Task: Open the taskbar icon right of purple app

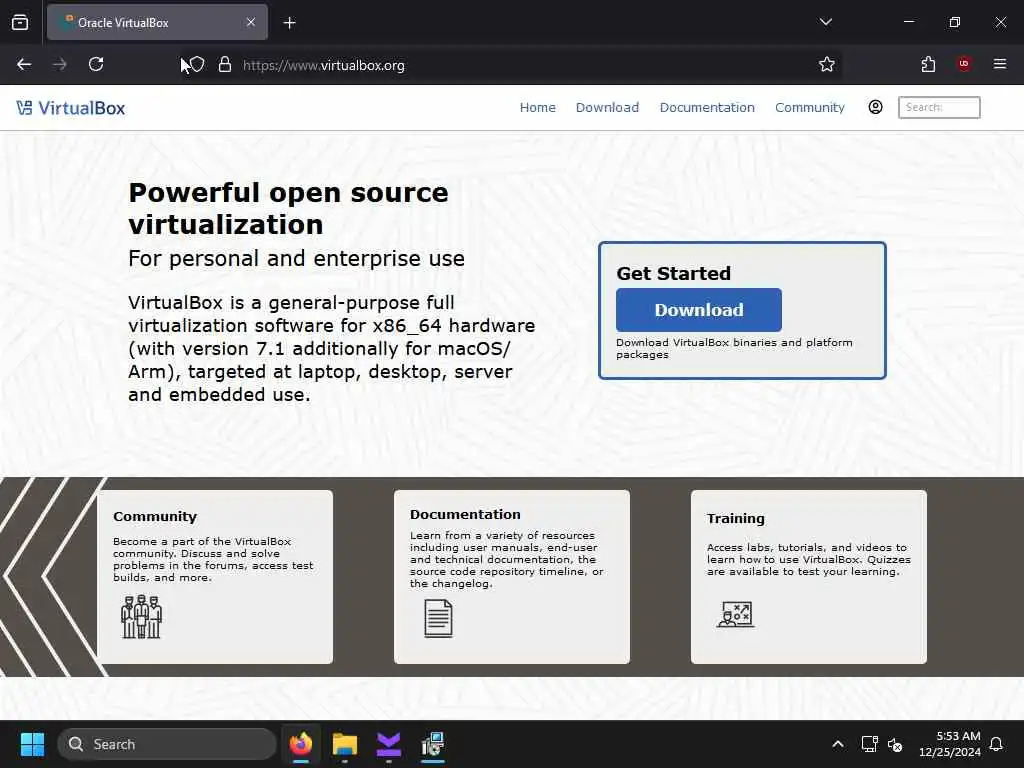Action: pyautogui.click(x=432, y=744)
